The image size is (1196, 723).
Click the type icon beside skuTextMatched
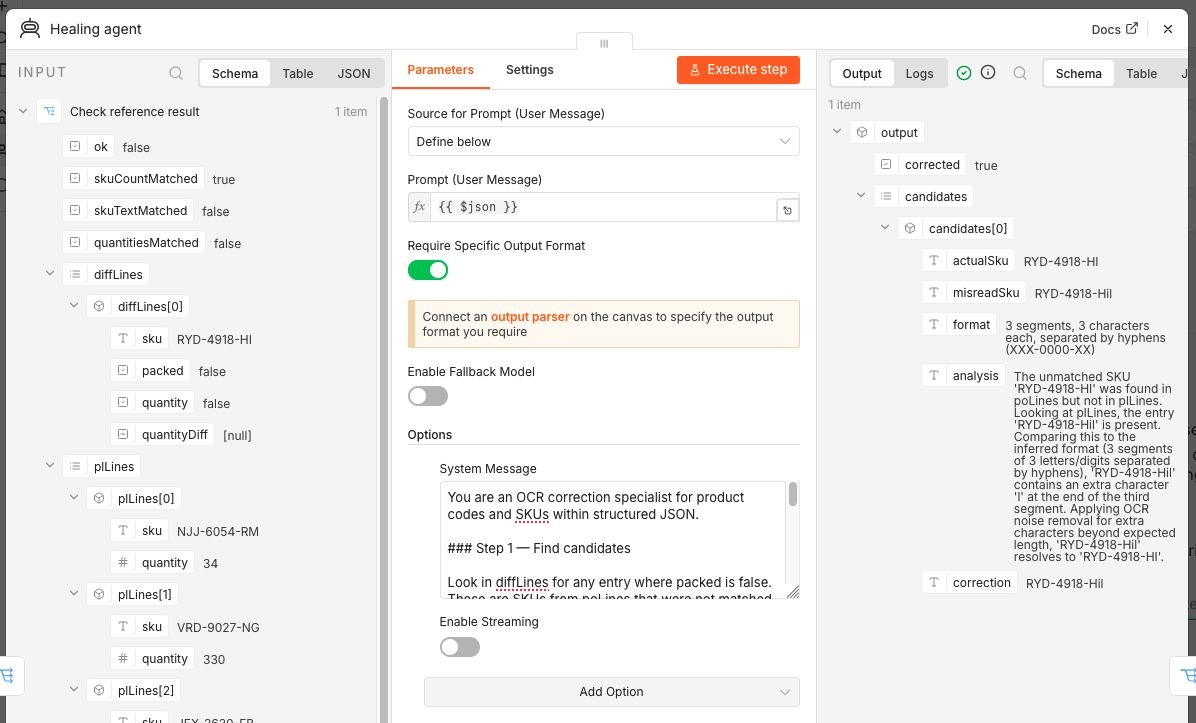click(75, 210)
